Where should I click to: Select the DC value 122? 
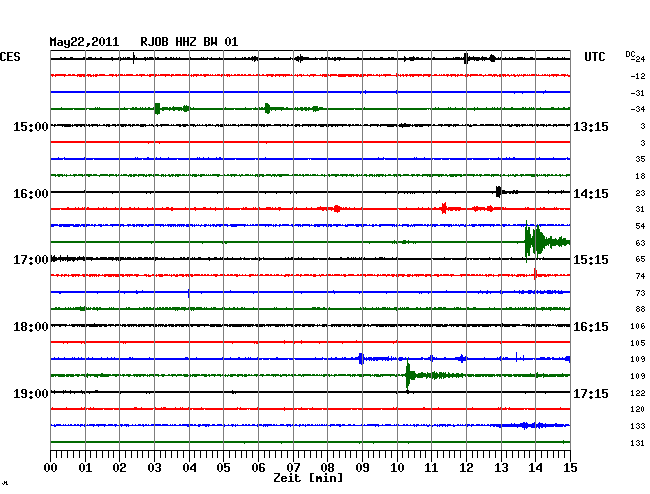tap(638, 393)
